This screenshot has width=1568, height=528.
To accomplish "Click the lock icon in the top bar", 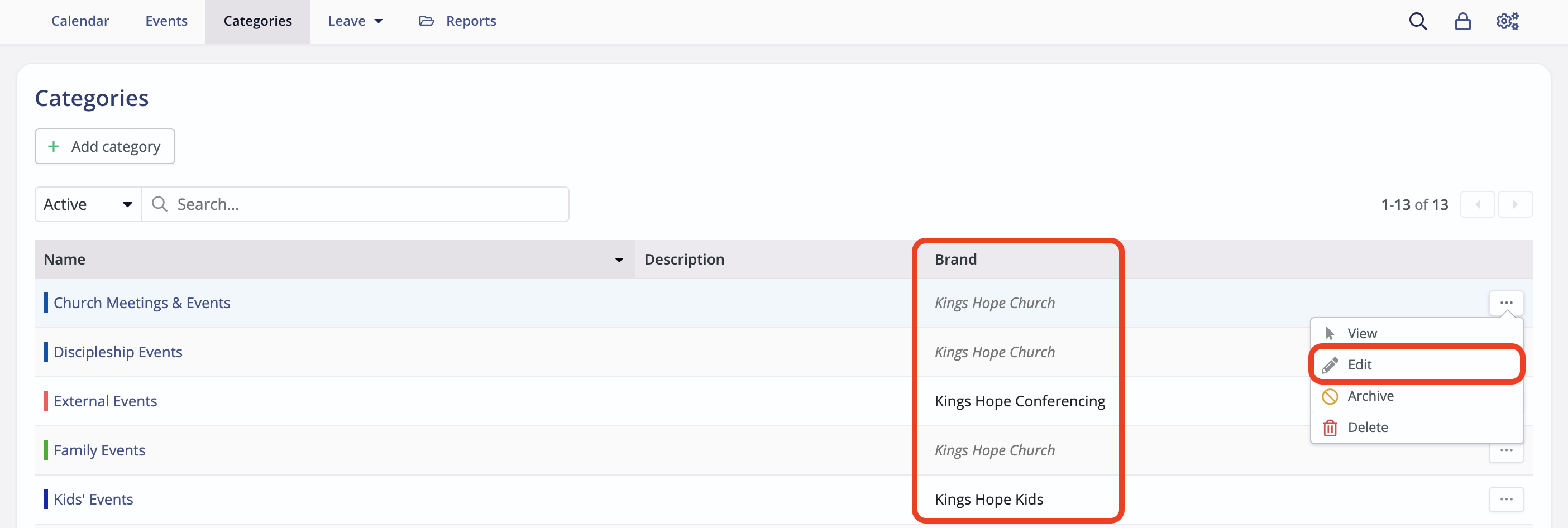I will (x=1462, y=21).
